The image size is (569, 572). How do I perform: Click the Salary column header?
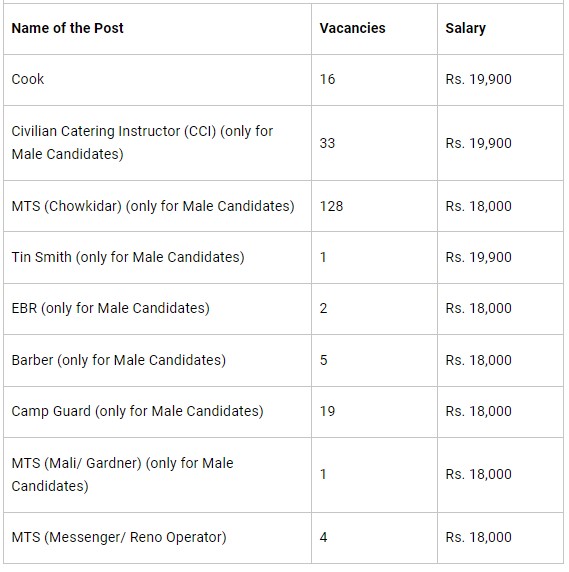point(465,28)
